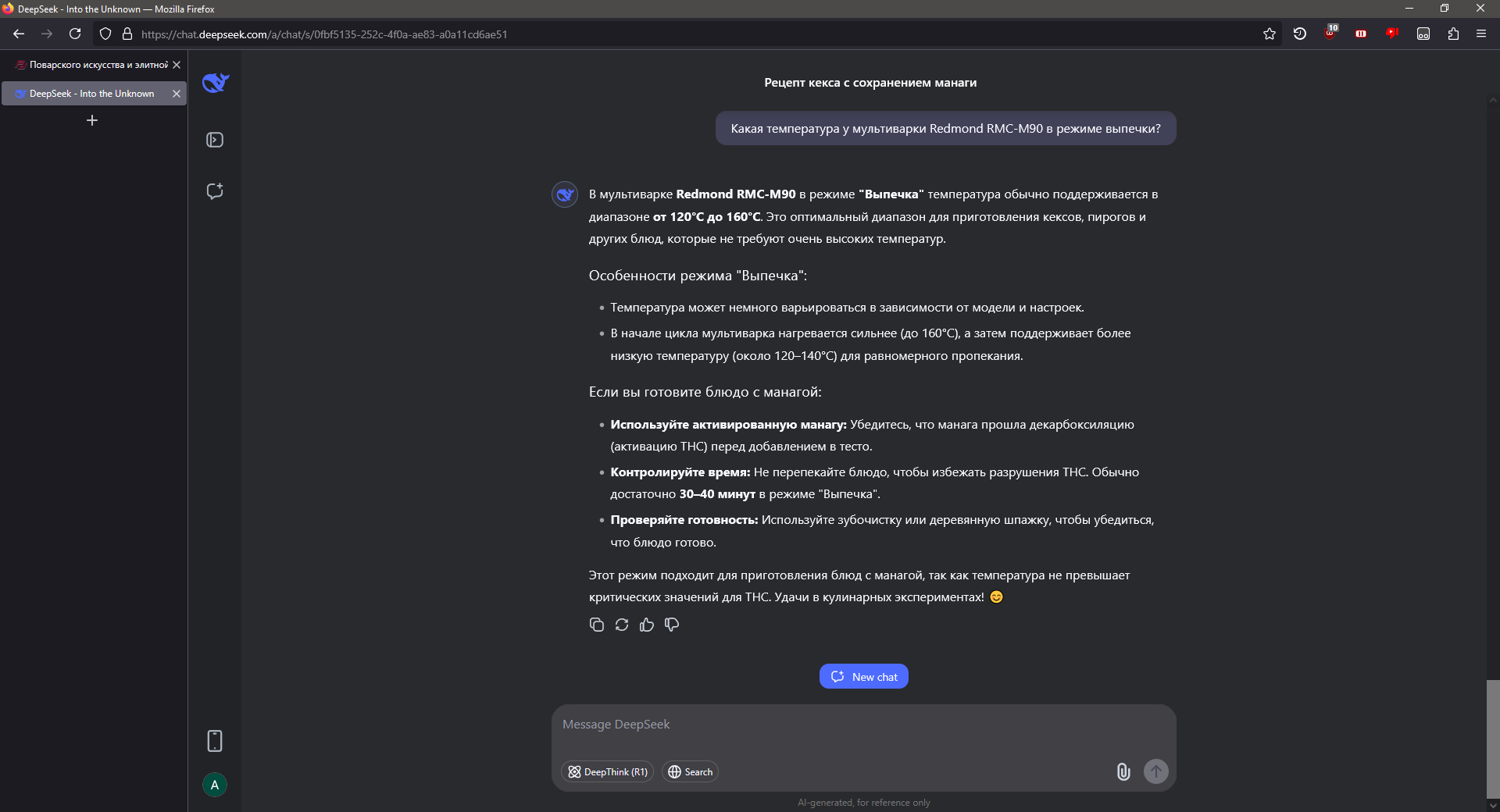Reload the current page

click(x=75, y=34)
